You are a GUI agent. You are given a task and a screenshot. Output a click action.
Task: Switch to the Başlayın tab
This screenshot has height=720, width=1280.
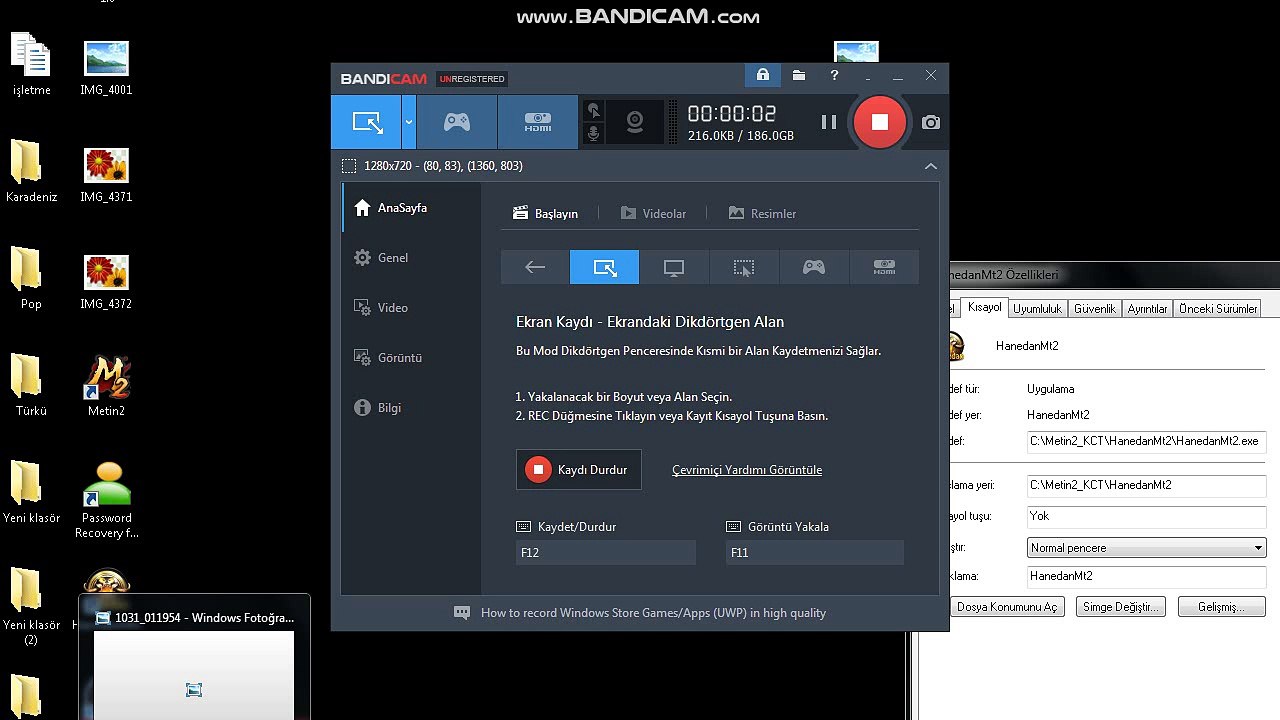coord(545,214)
